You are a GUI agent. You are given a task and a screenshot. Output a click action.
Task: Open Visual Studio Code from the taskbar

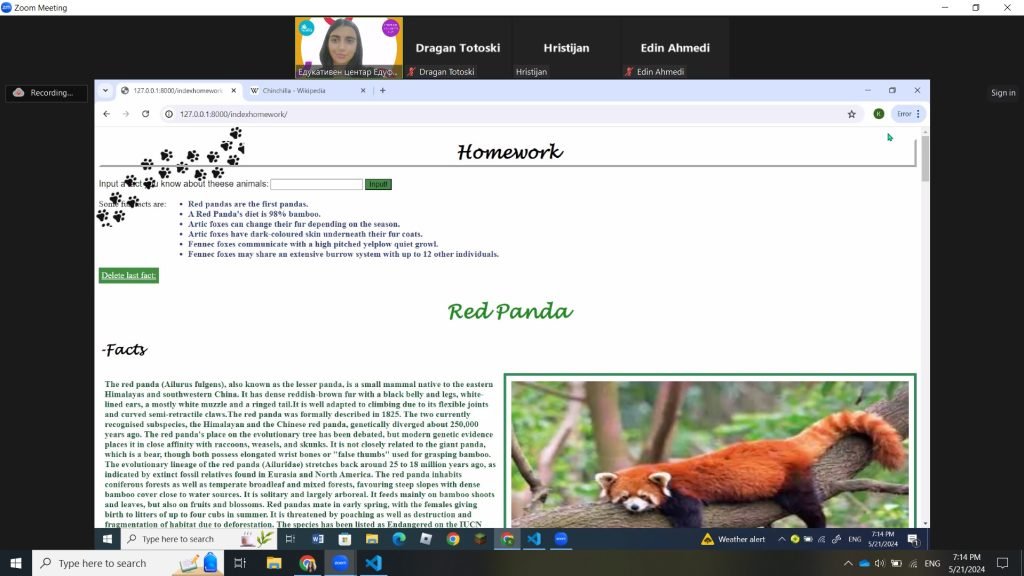coord(373,563)
